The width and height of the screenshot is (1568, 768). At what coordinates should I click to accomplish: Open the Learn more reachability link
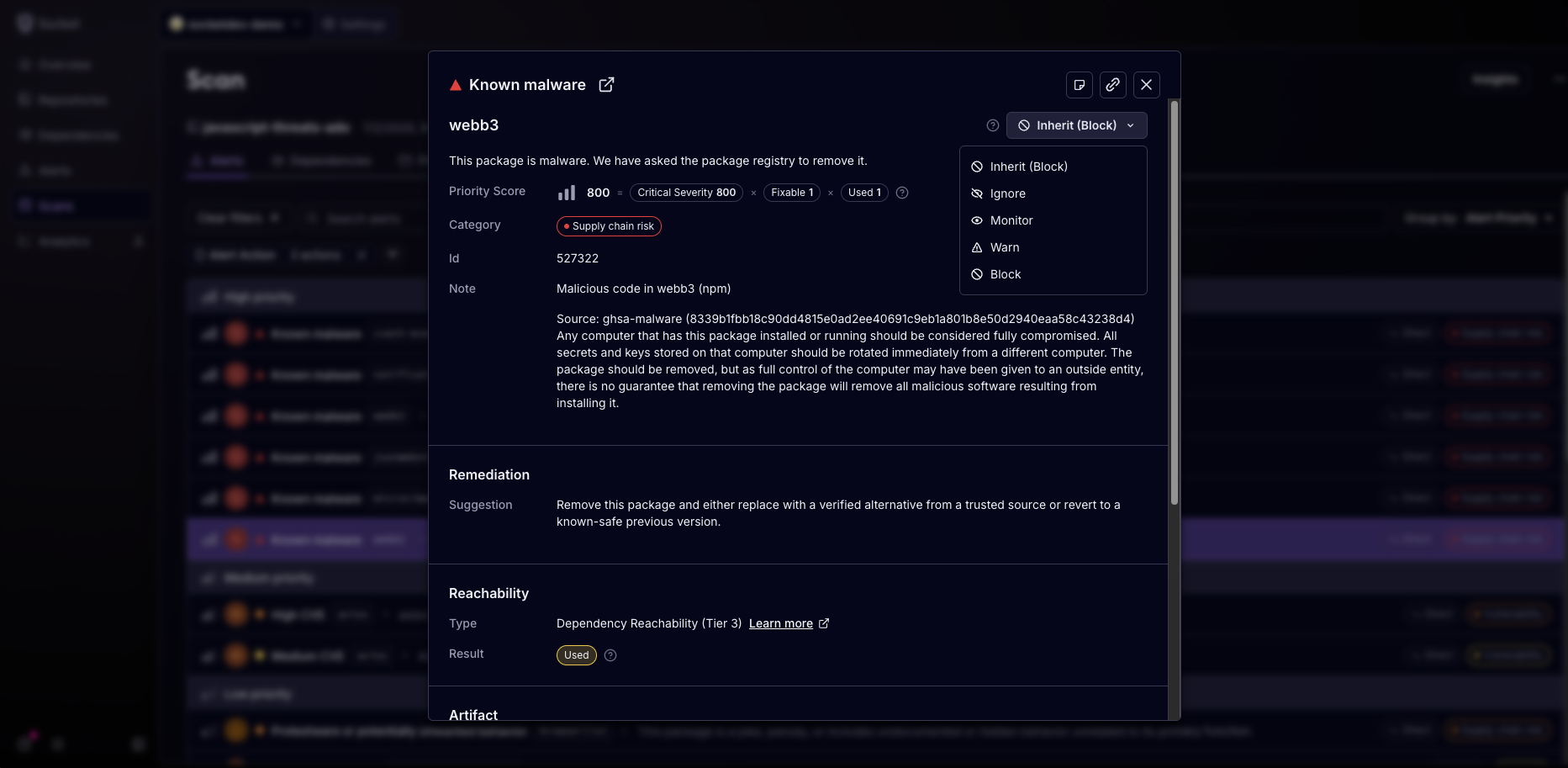[781, 623]
